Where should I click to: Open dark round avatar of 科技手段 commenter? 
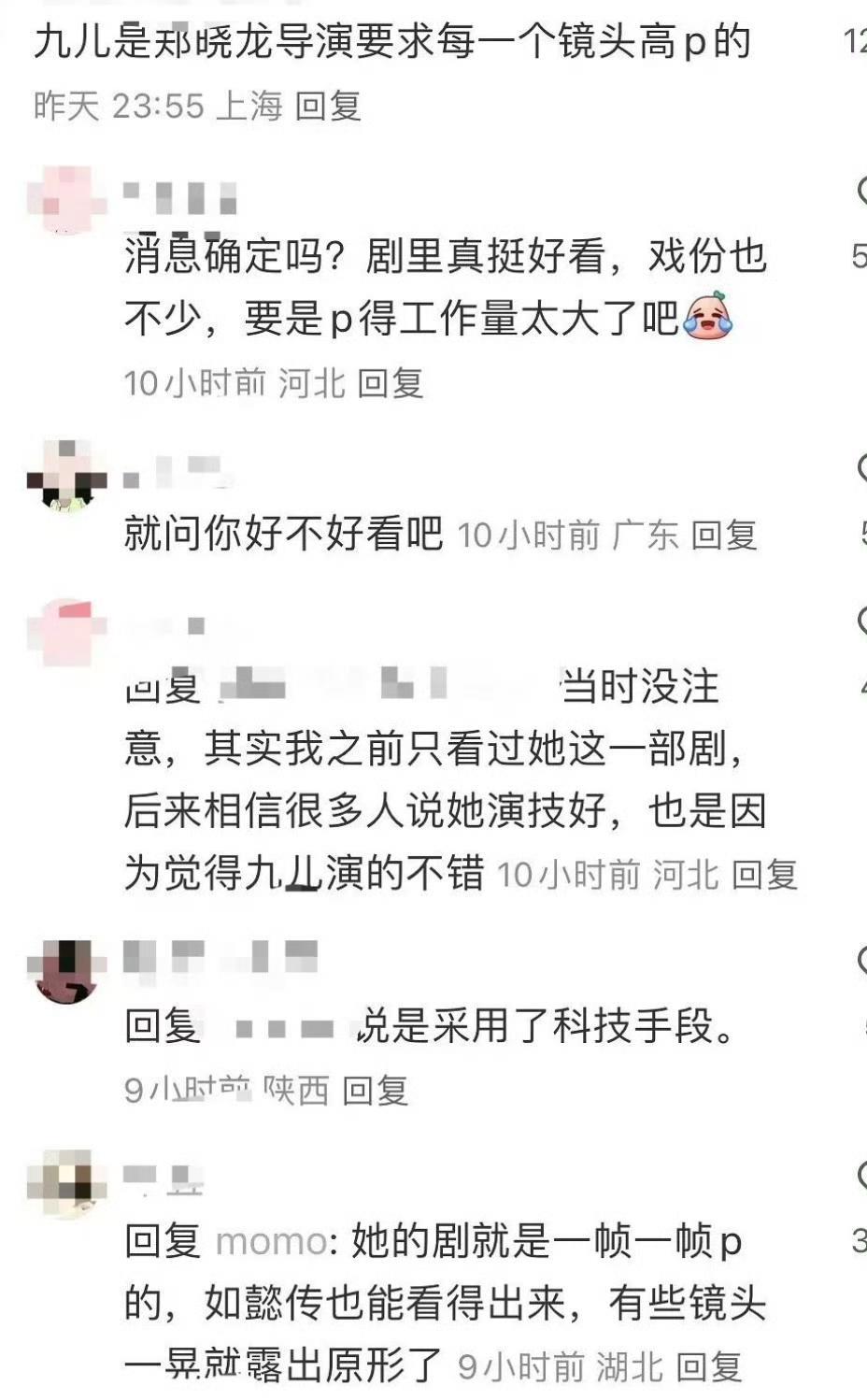[65, 970]
